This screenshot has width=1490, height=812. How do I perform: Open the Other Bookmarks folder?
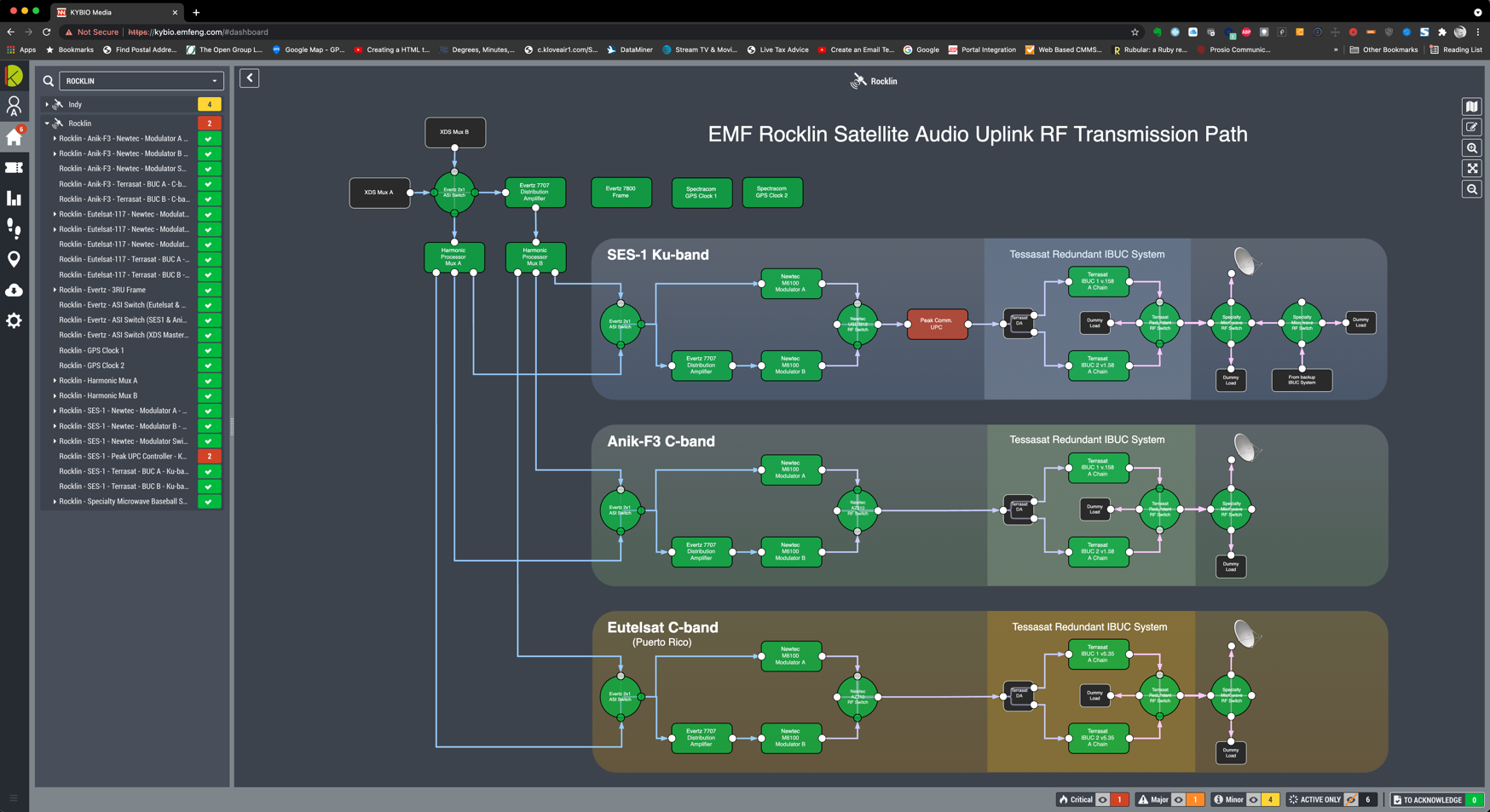(x=1383, y=49)
